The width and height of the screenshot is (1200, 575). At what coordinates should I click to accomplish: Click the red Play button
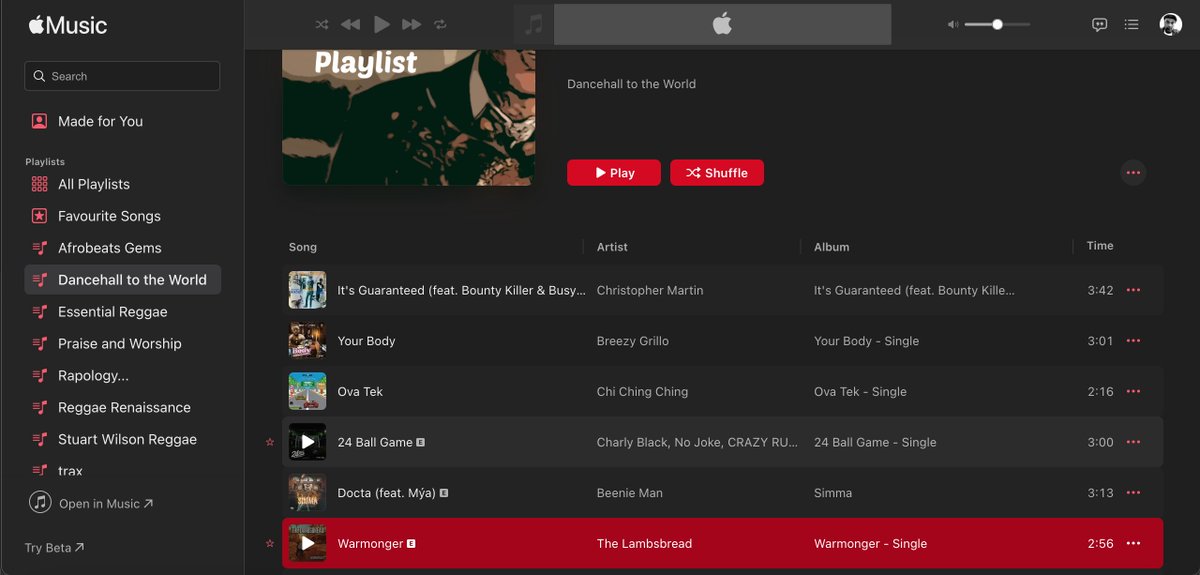click(x=614, y=173)
